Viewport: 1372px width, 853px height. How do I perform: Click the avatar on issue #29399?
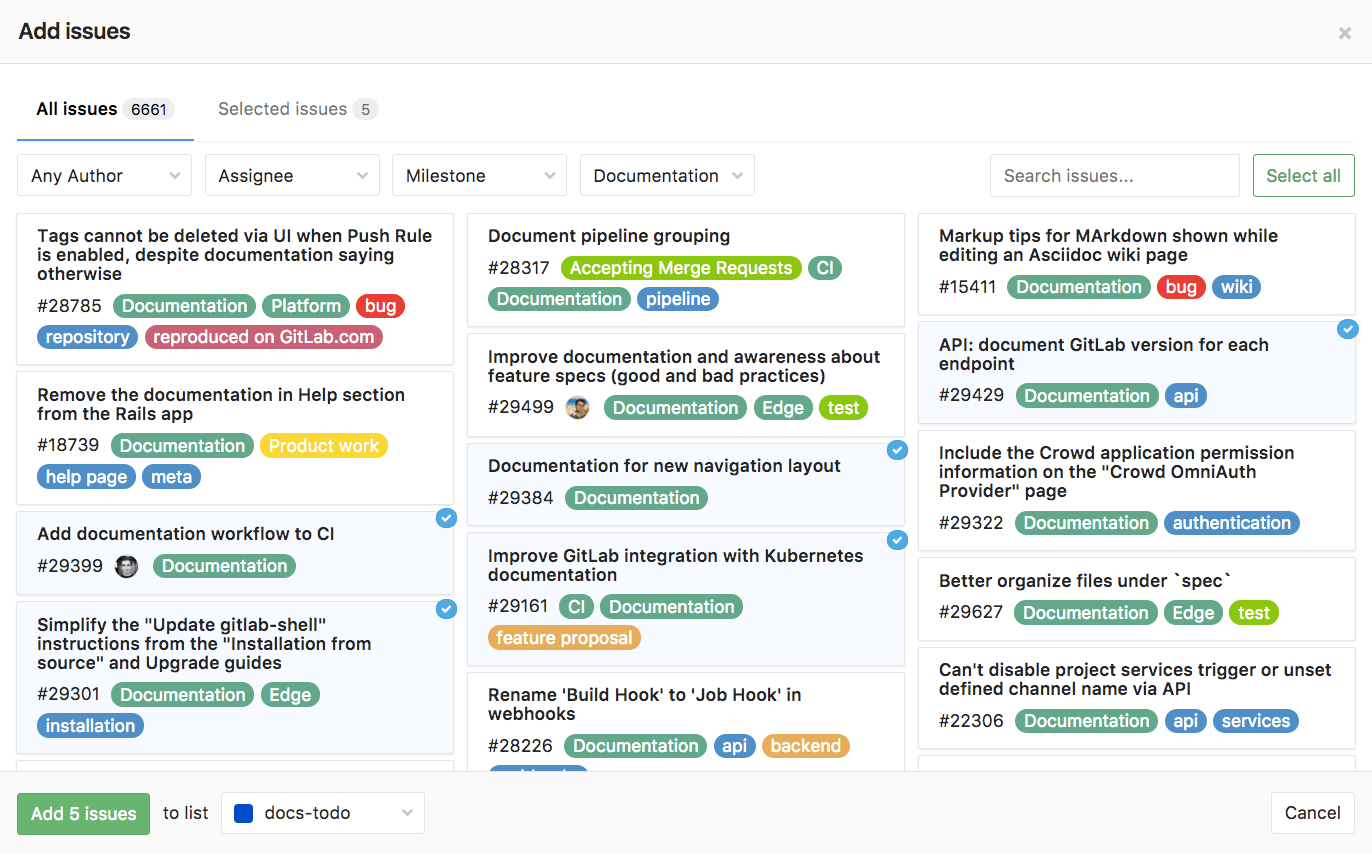point(126,566)
